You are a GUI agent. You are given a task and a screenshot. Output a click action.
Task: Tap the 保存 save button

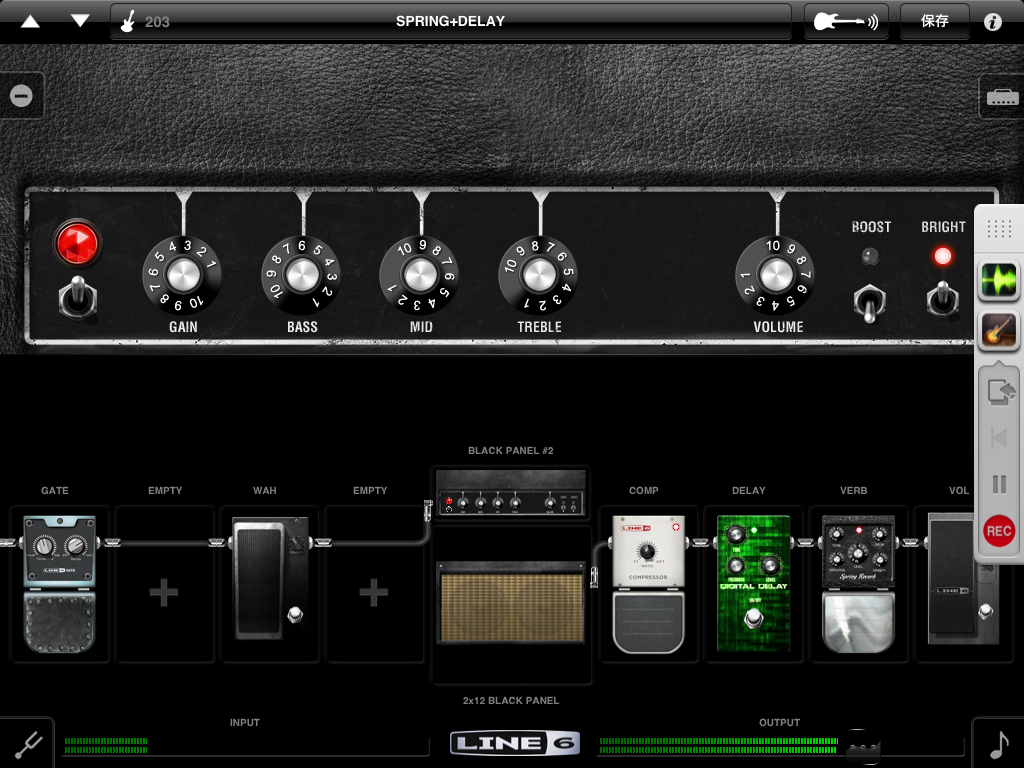(x=935, y=22)
